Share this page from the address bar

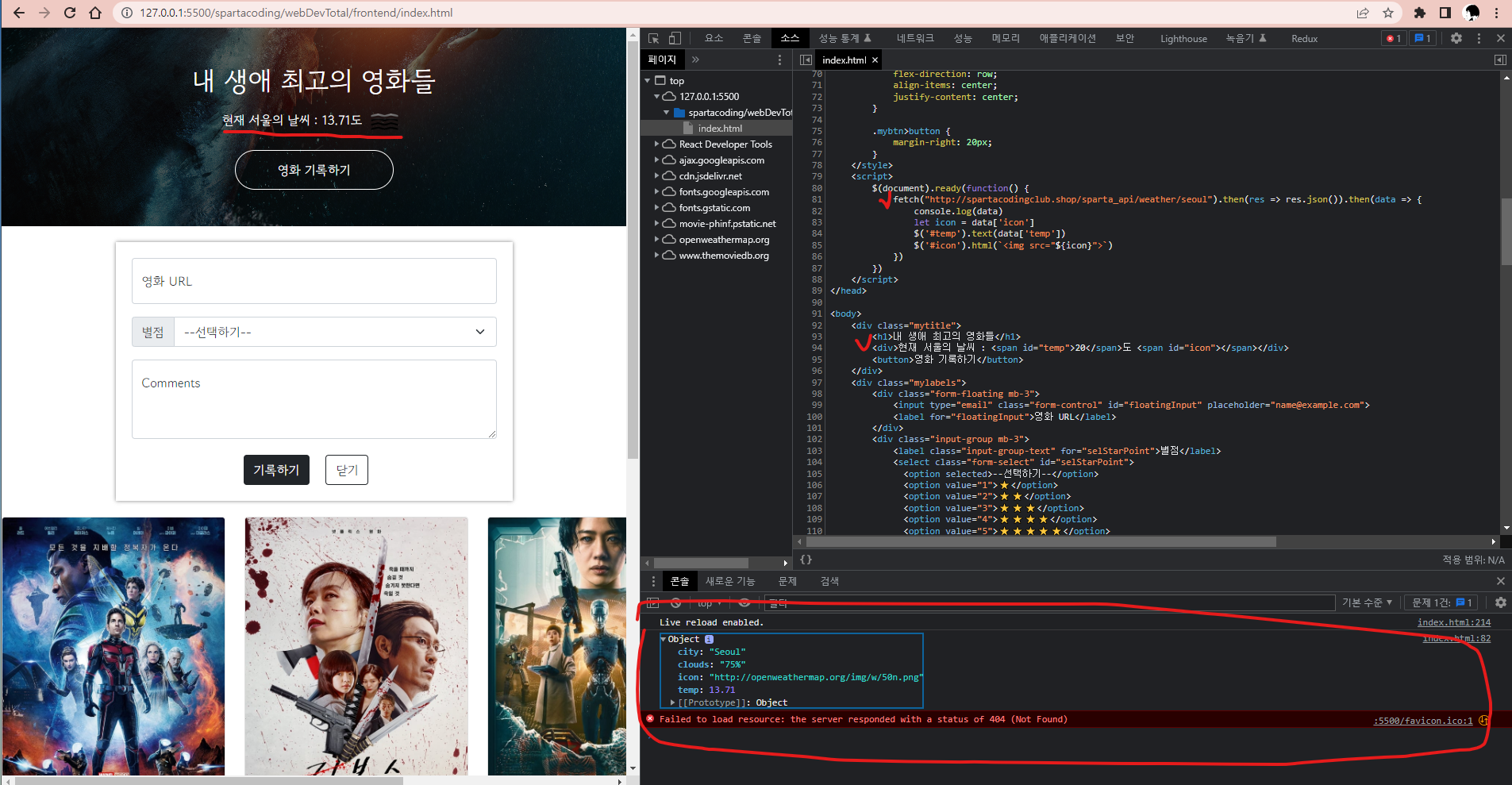[x=1363, y=13]
